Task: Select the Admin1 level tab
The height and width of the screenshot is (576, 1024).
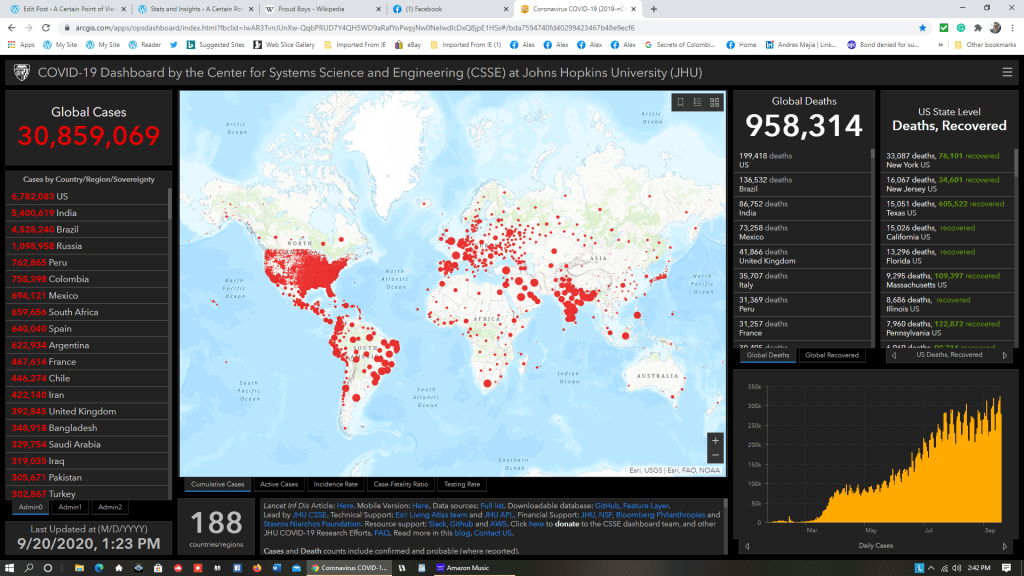Action: click(70, 507)
